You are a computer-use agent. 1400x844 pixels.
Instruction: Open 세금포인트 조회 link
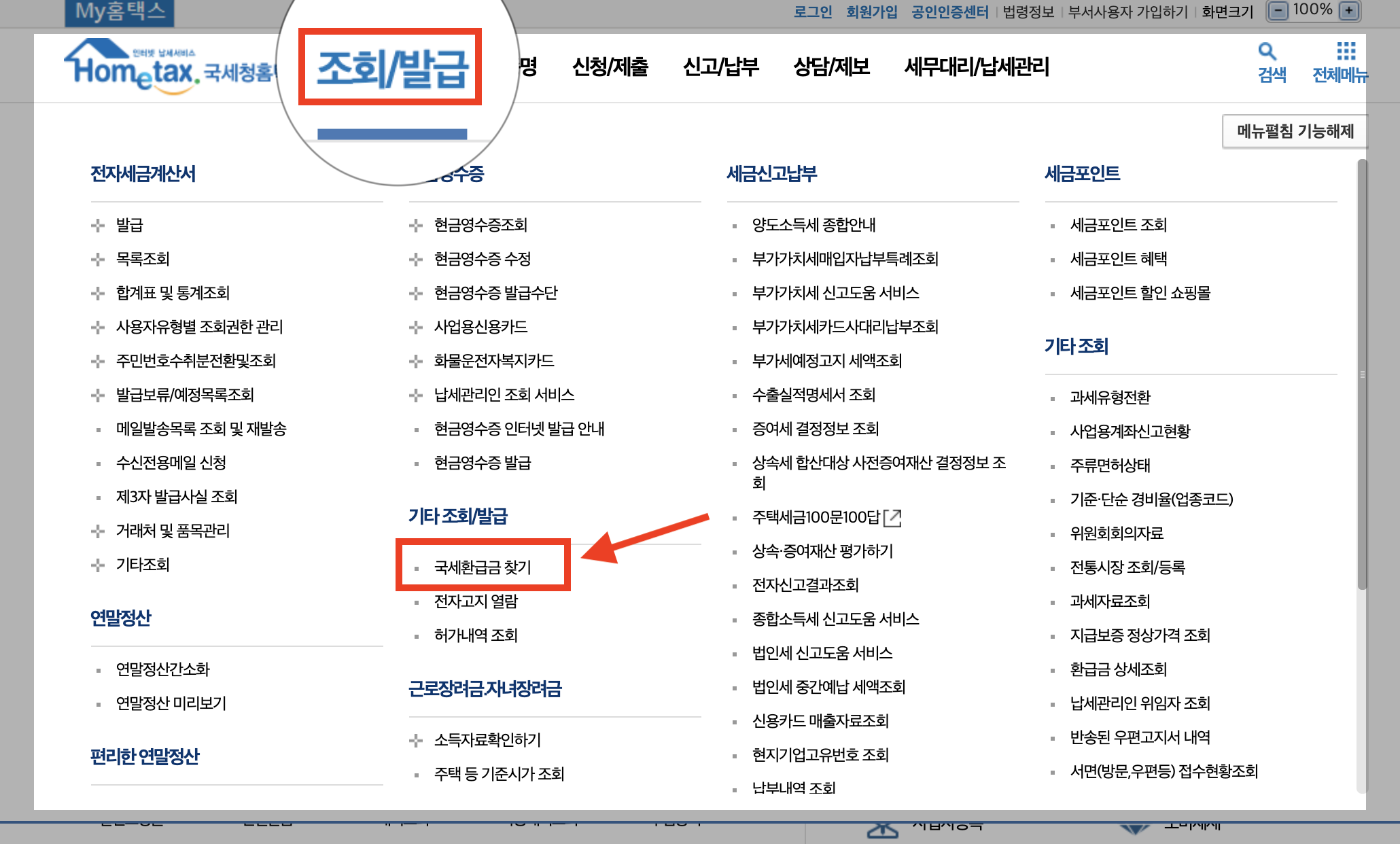click(x=1118, y=225)
